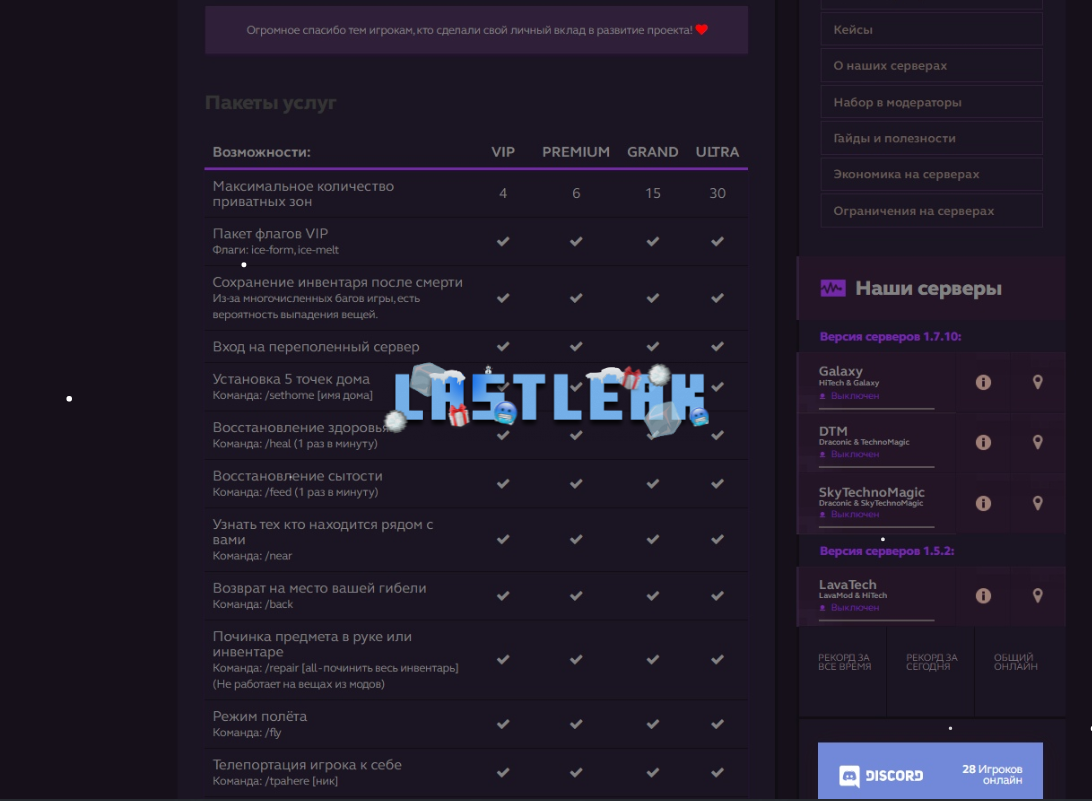Click map pin icon for Galaxy server
1092x801 pixels.
1037,382
